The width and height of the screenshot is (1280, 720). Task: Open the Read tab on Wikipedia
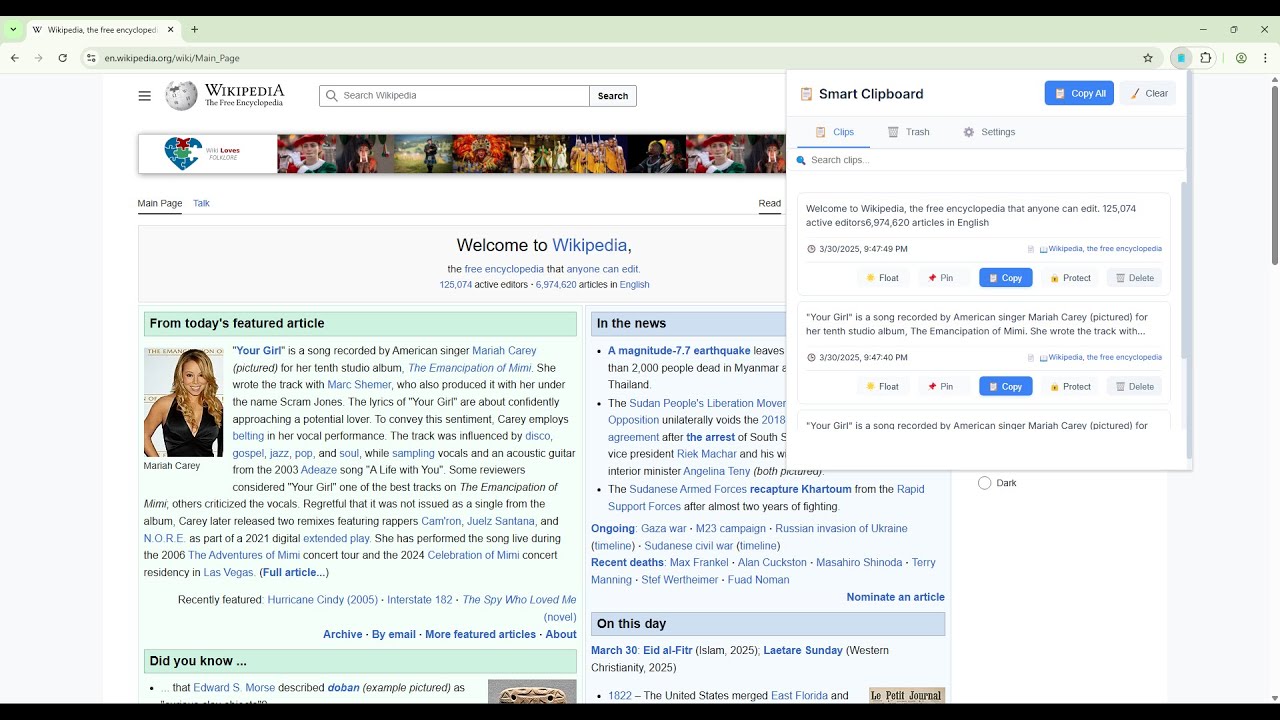(769, 203)
